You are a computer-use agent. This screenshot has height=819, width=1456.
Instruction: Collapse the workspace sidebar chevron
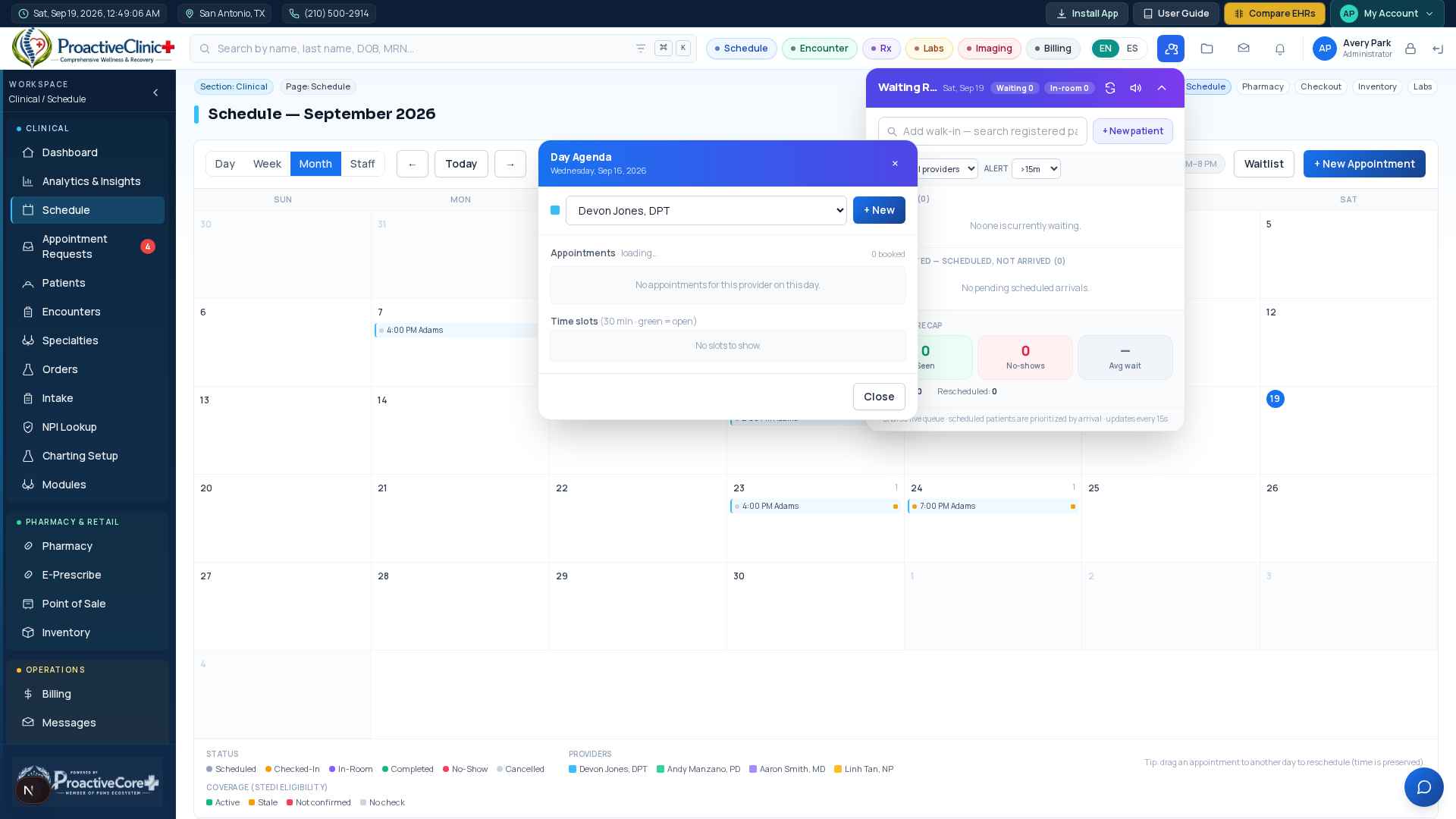(x=155, y=93)
